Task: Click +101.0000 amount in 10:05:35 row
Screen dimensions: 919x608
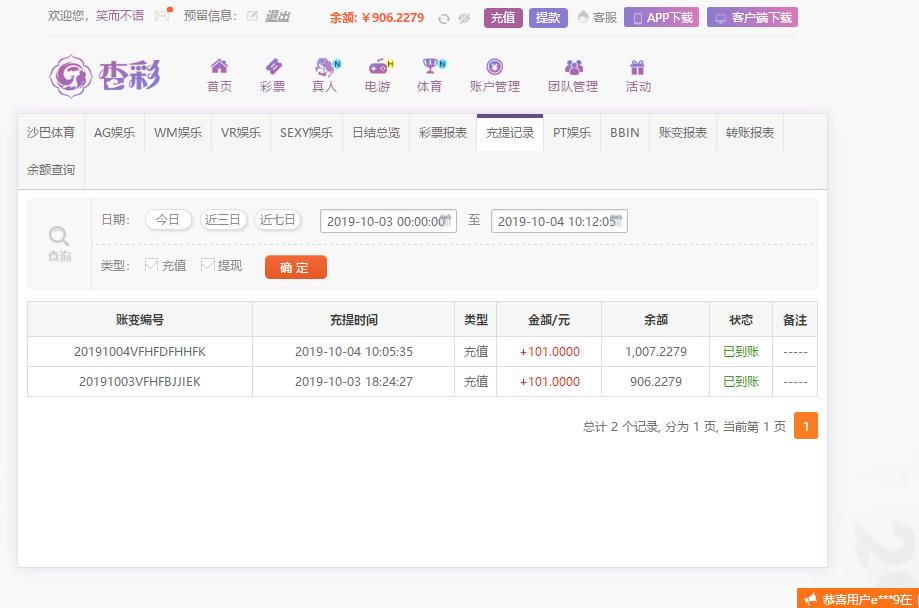Action: 549,352
